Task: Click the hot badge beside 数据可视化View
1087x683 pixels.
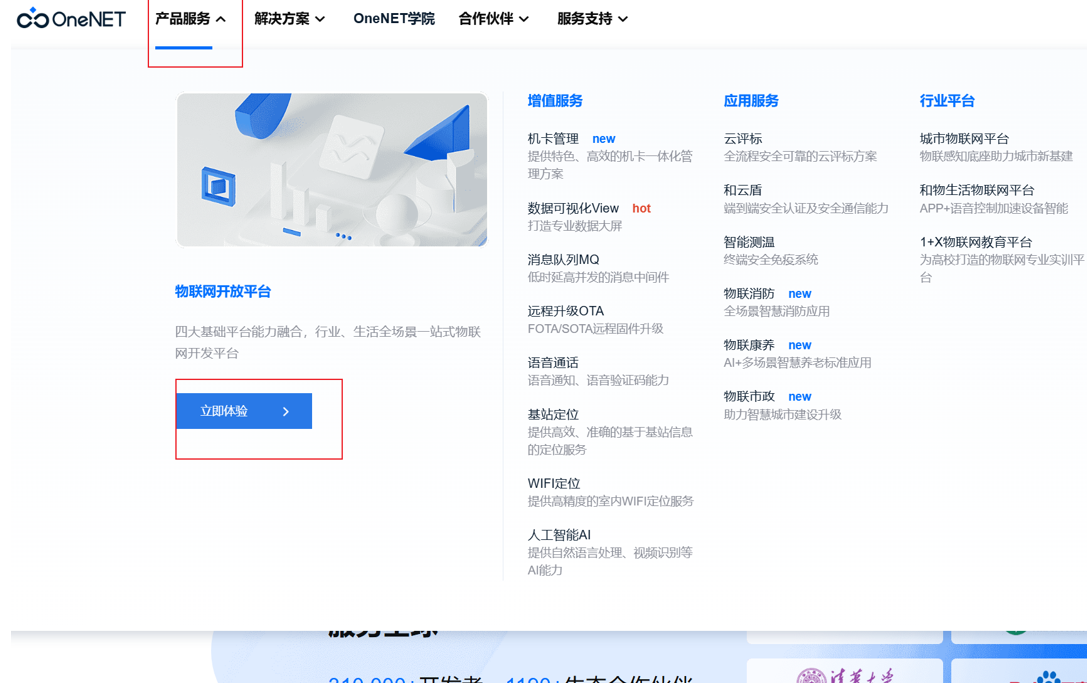Action: [641, 208]
